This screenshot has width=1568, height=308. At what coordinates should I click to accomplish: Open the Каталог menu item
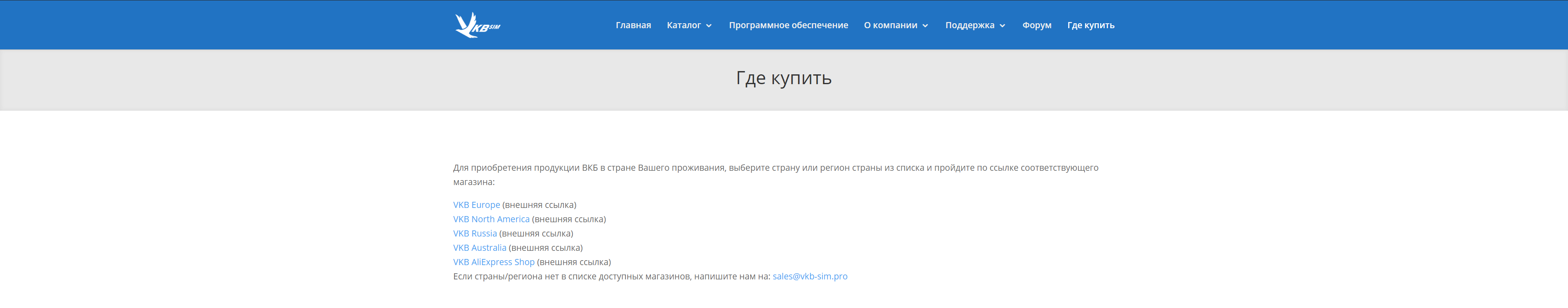(684, 25)
